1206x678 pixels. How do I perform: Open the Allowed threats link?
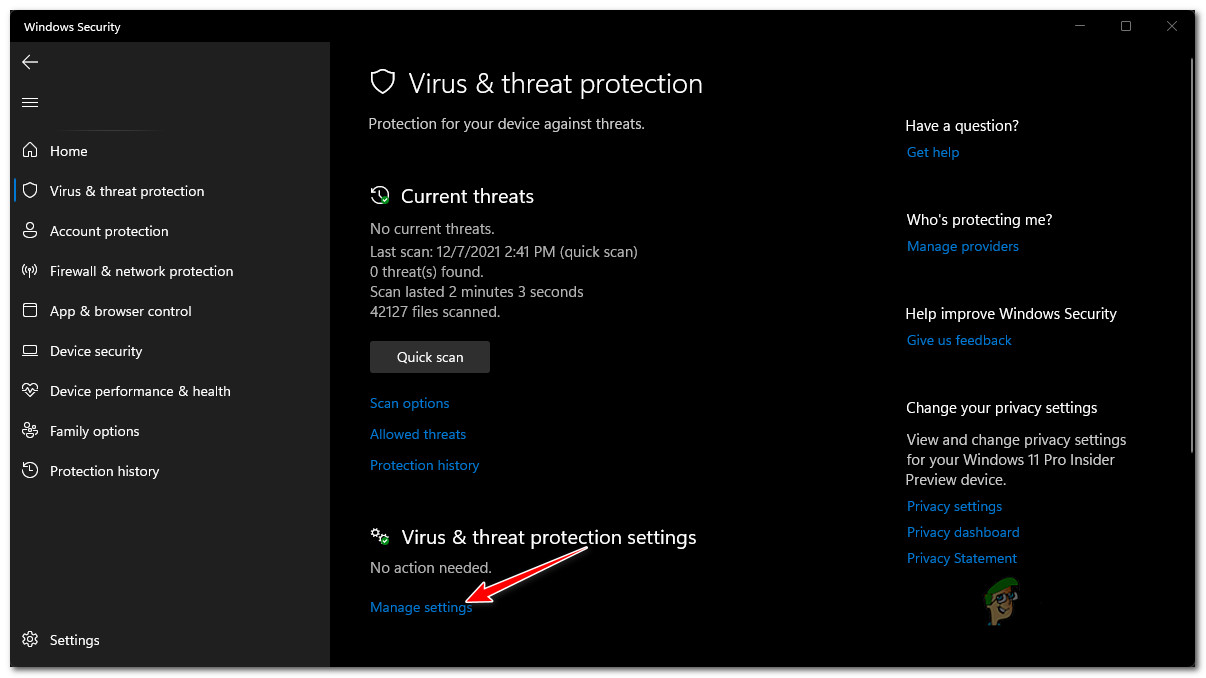point(418,434)
